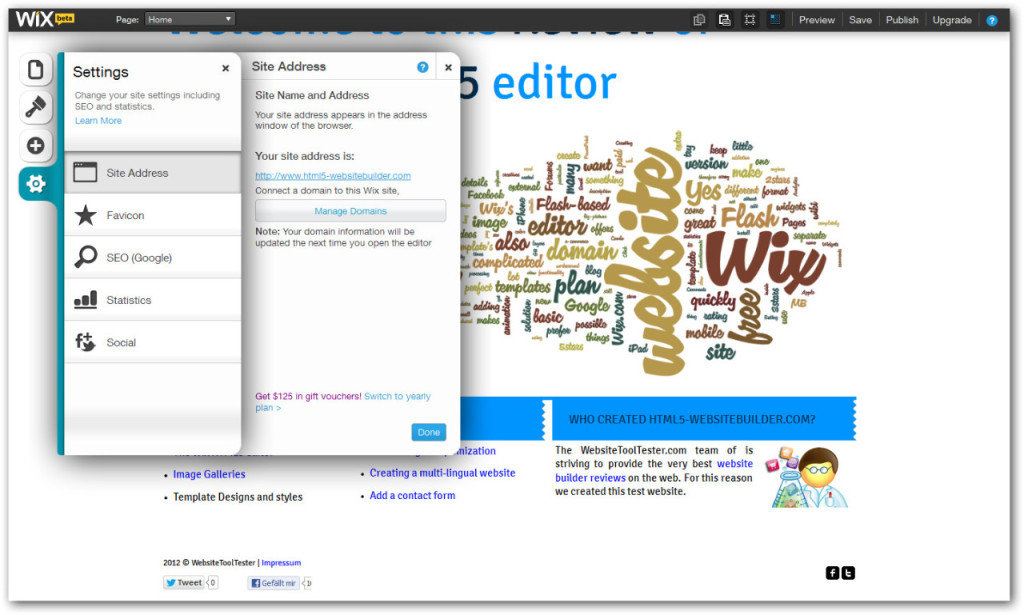Click the Add element plus icon
This screenshot has height=615, width=1024.
tap(36, 146)
